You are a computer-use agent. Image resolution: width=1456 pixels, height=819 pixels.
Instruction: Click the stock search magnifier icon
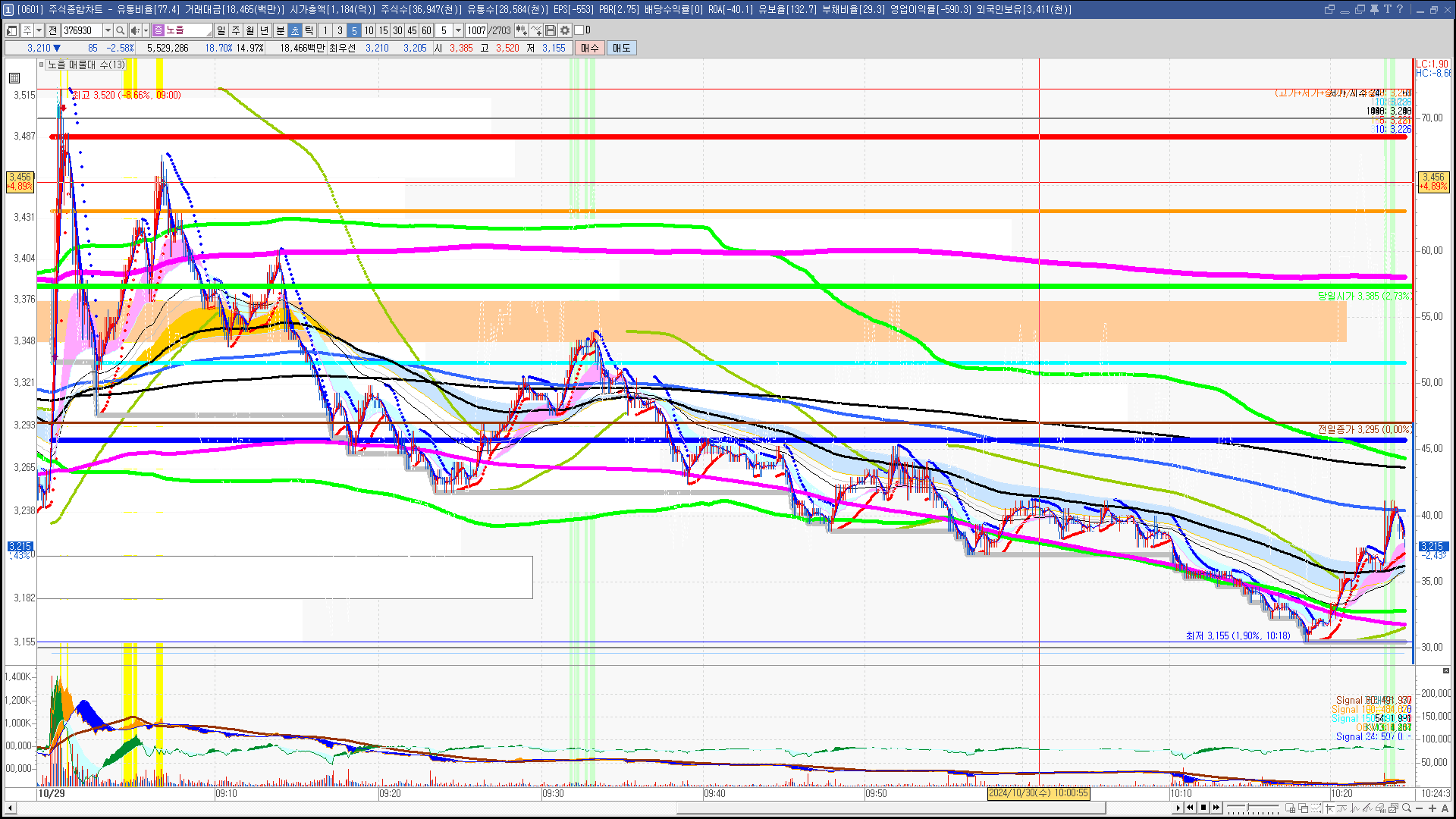tap(120, 30)
